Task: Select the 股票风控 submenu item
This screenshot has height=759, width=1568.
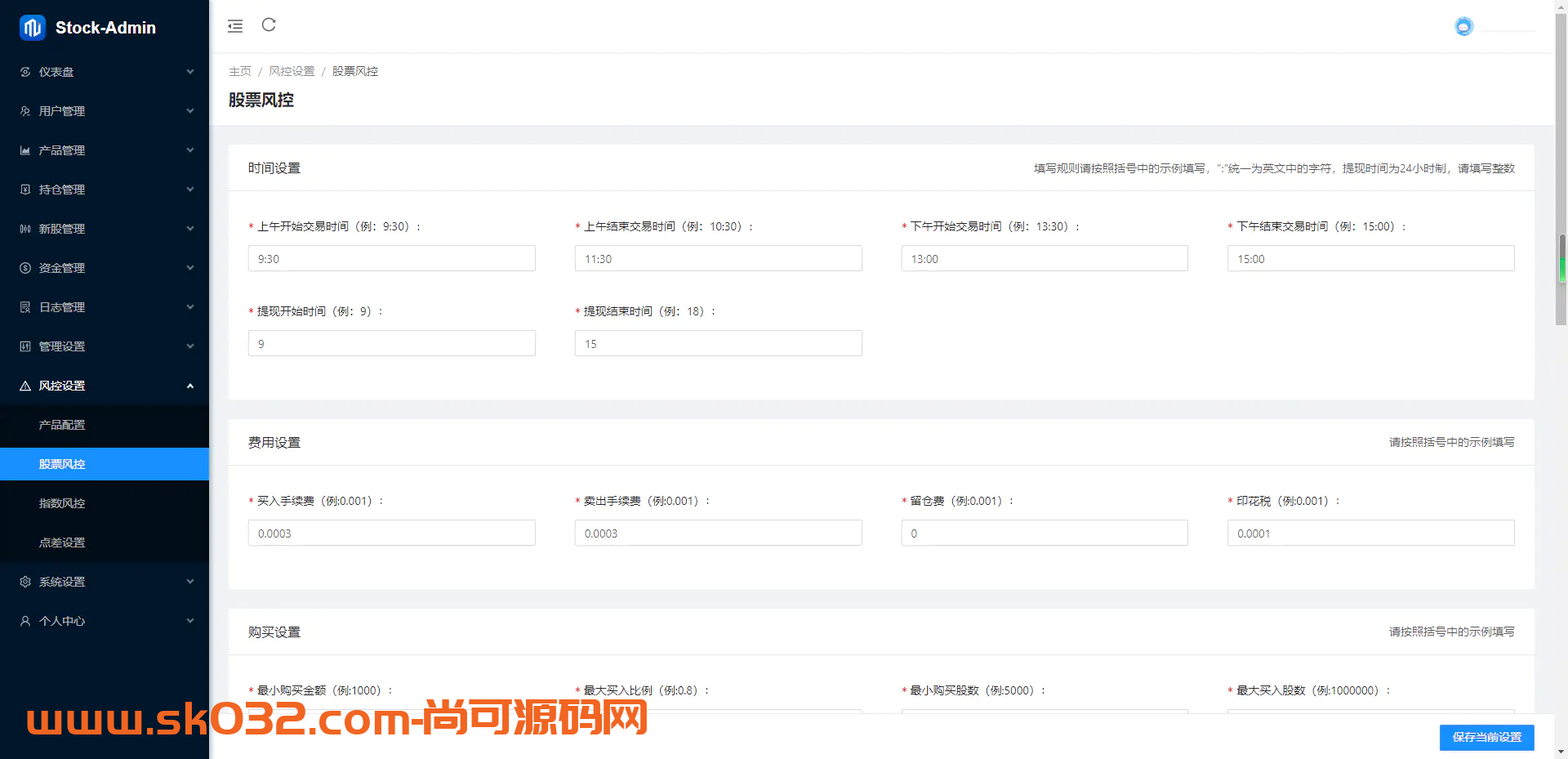Action: (105, 464)
